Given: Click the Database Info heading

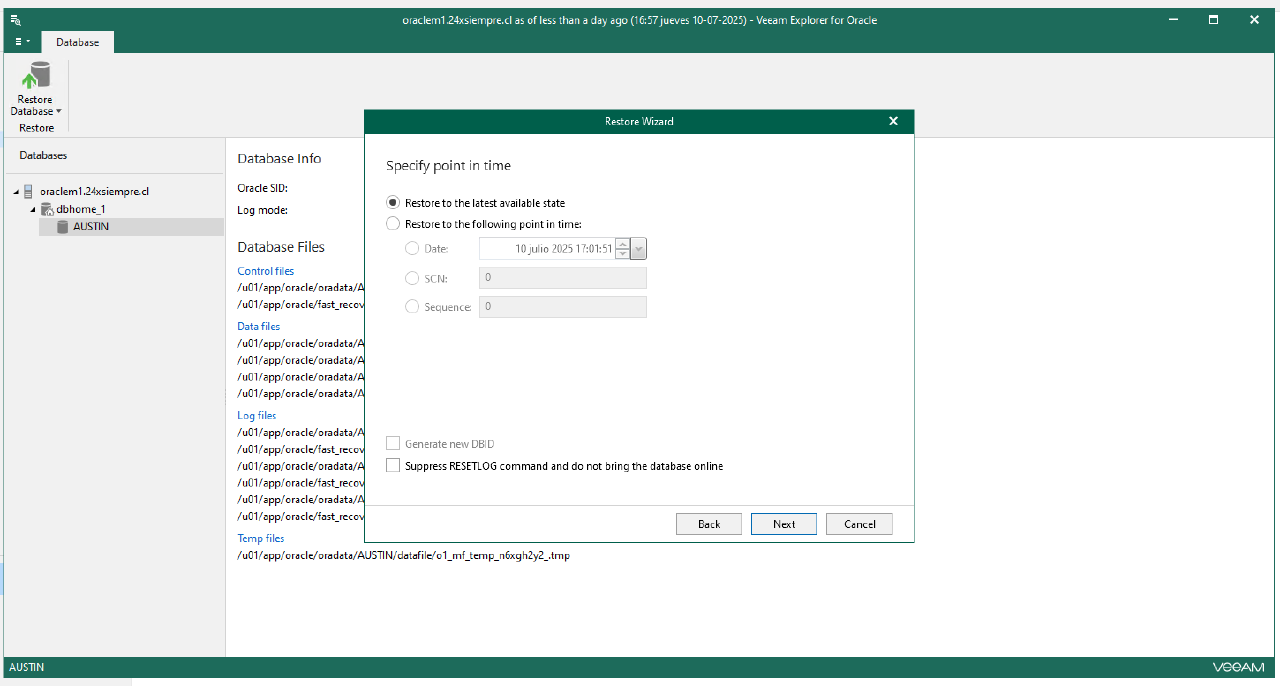Looking at the screenshot, I should [279, 158].
